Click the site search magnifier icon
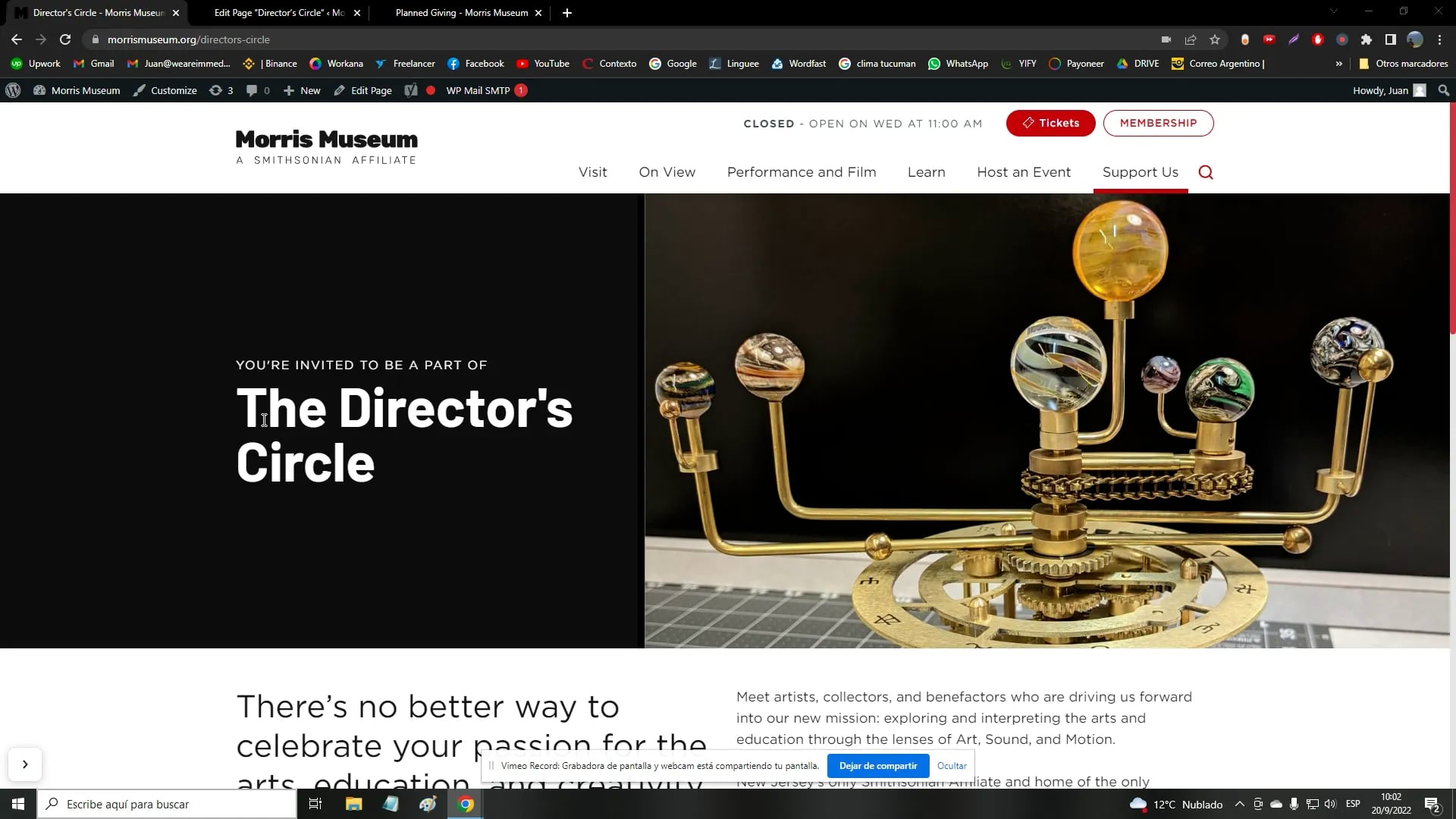The width and height of the screenshot is (1456, 819). pyautogui.click(x=1206, y=172)
